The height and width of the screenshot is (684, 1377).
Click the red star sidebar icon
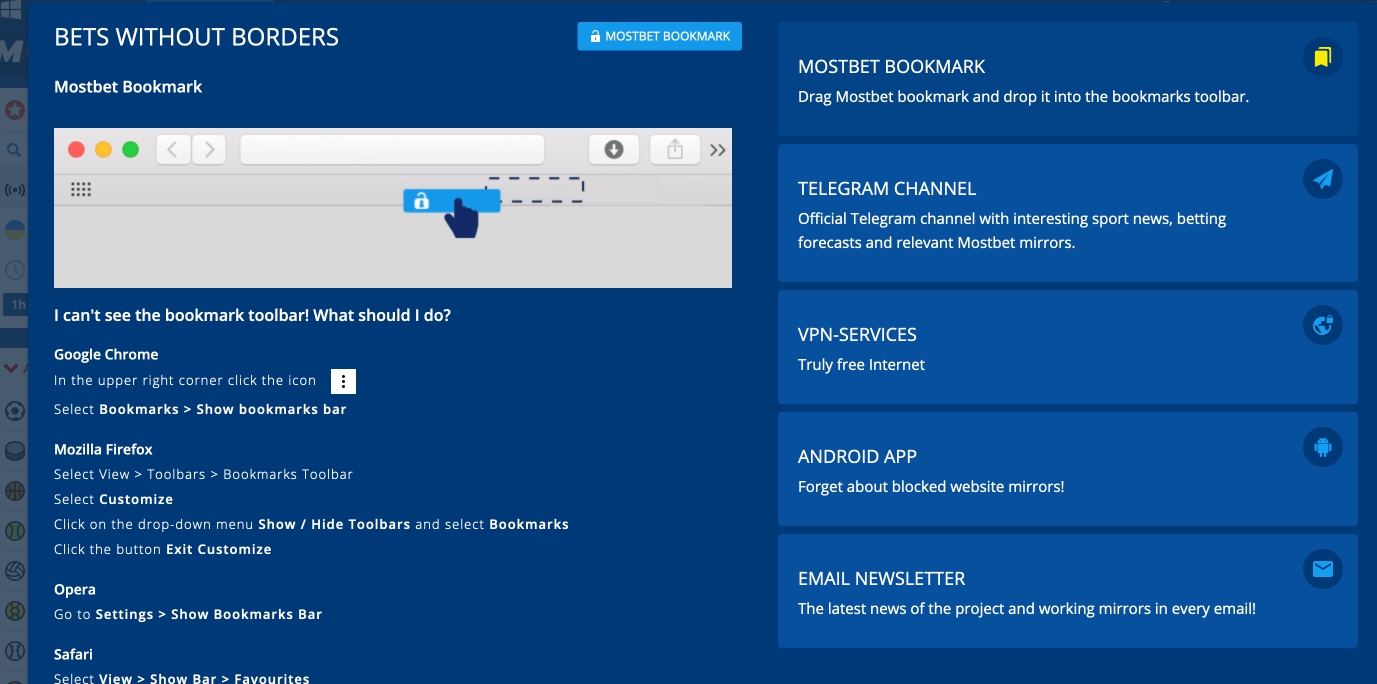(x=14, y=110)
